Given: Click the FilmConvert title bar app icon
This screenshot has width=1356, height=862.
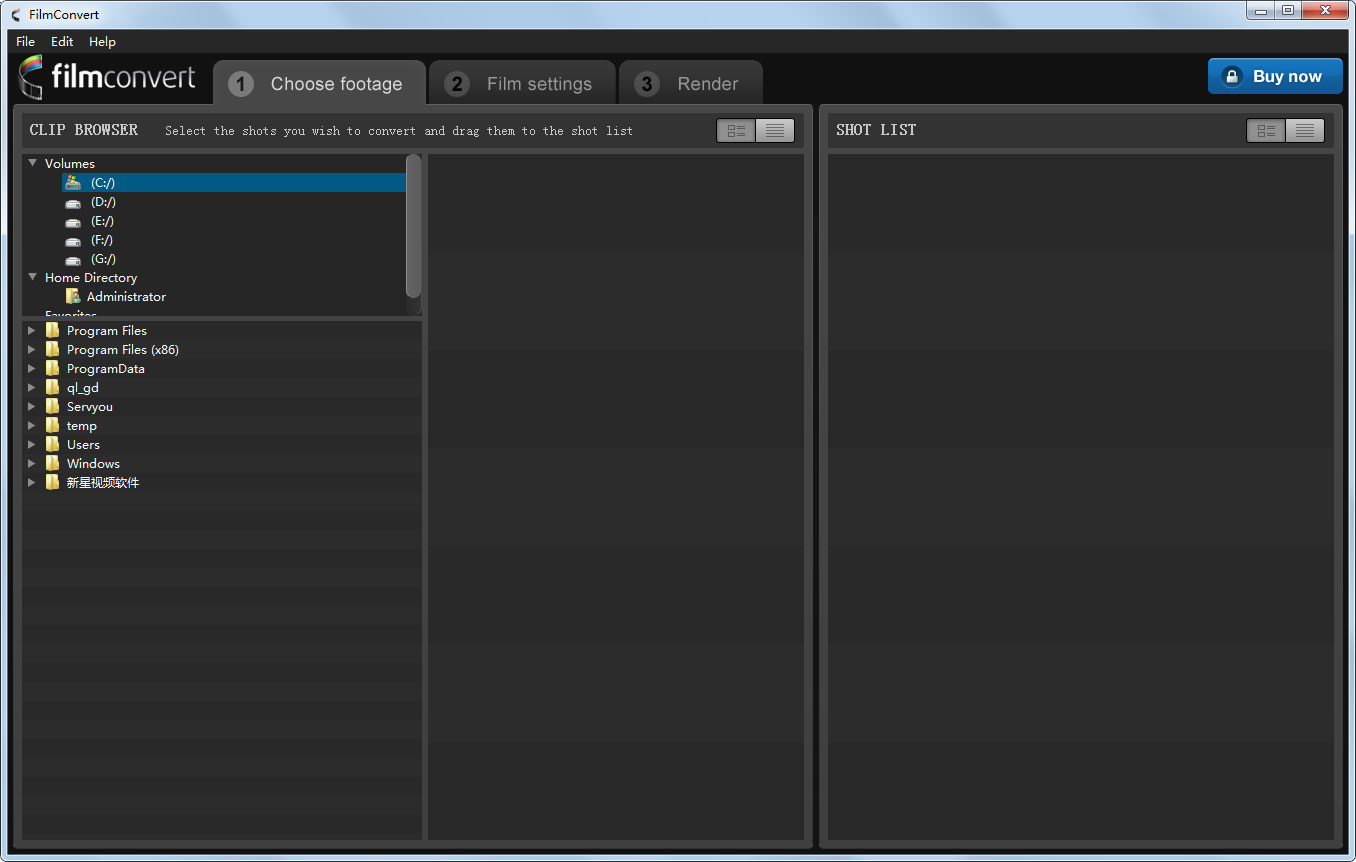Looking at the screenshot, I should (x=15, y=14).
